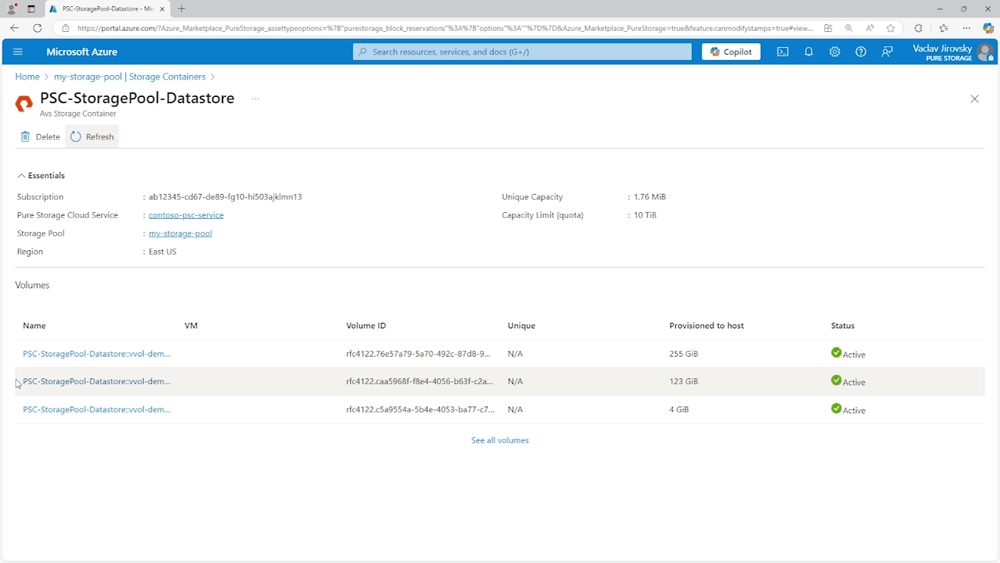This screenshot has height=563, width=1000.
Task: Open portal settings gear
Action: [835, 52]
